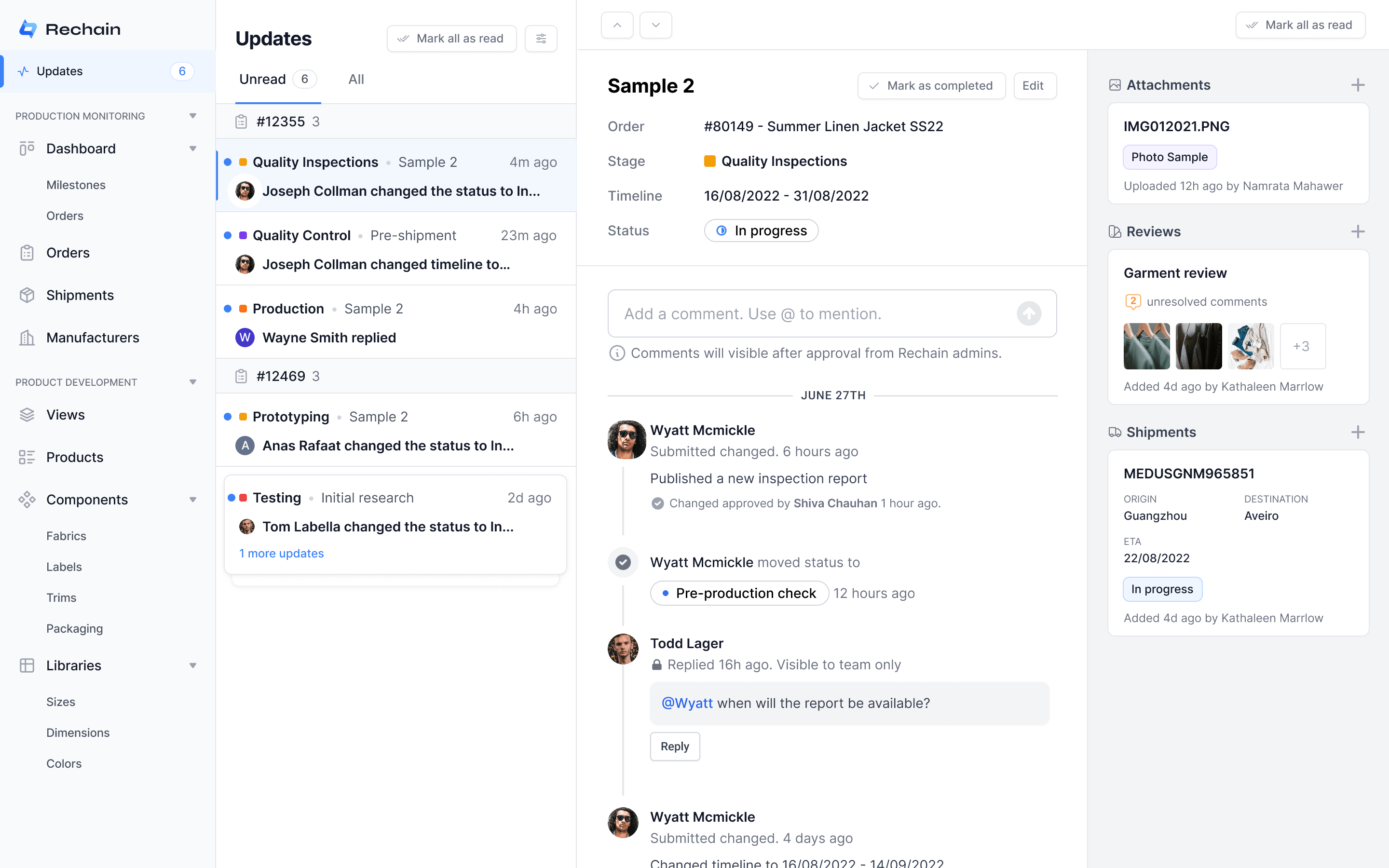Image resolution: width=1389 pixels, height=868 pixels.
Task: Add a new review with plus icon
Action: coord(1358,231)
